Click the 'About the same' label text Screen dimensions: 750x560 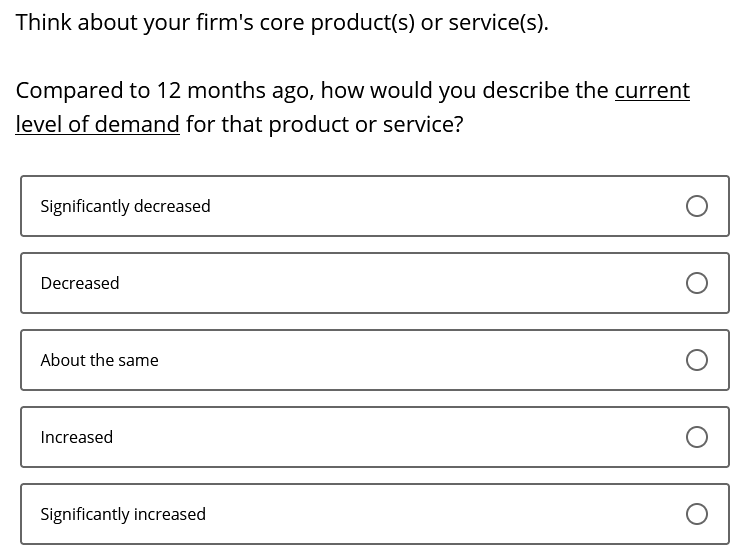pos(99,360)
